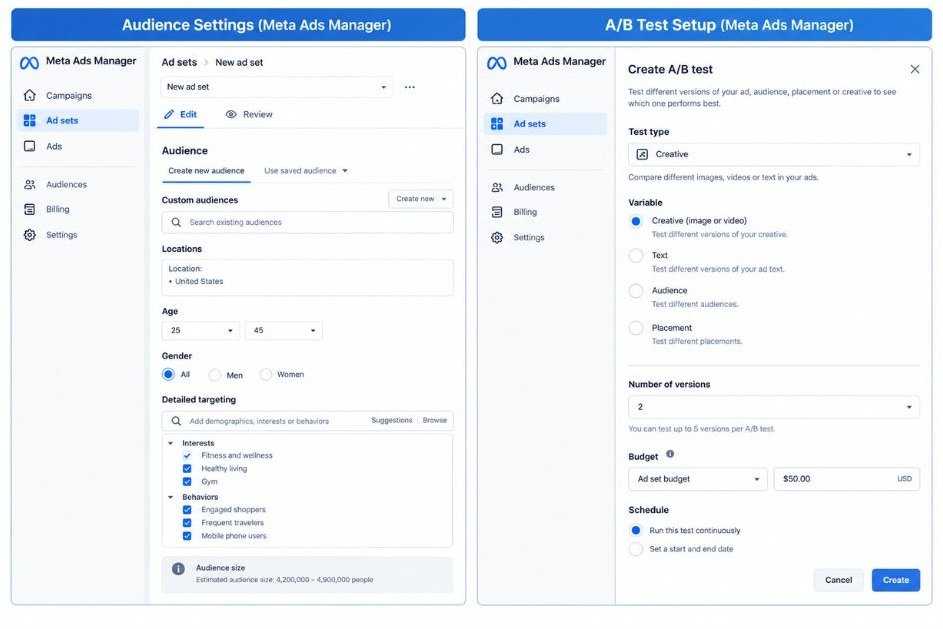Collapse the Behaviors tree group
The height and width of the screenshot is (629, 943).
171,497
